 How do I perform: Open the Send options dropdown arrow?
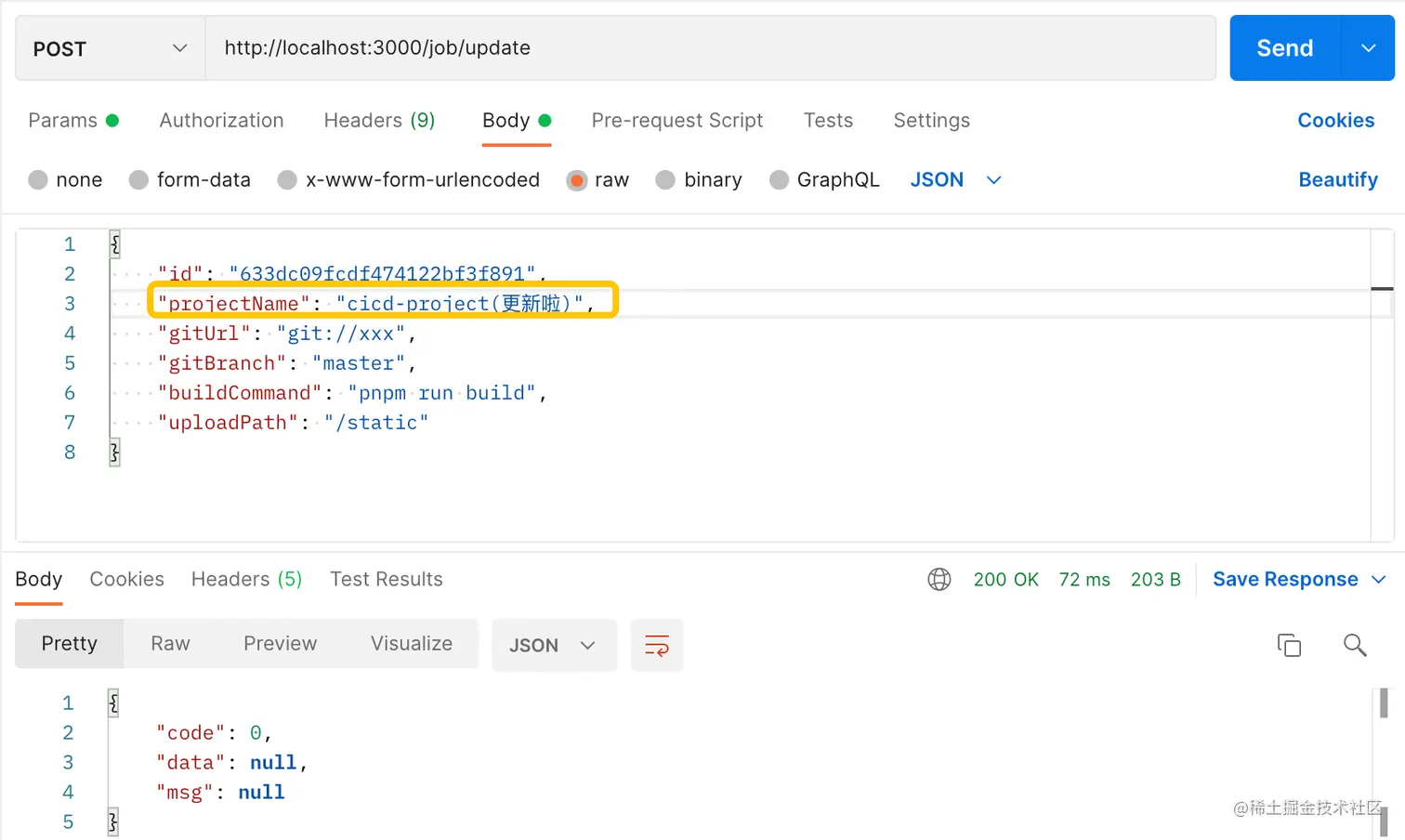1369,48
